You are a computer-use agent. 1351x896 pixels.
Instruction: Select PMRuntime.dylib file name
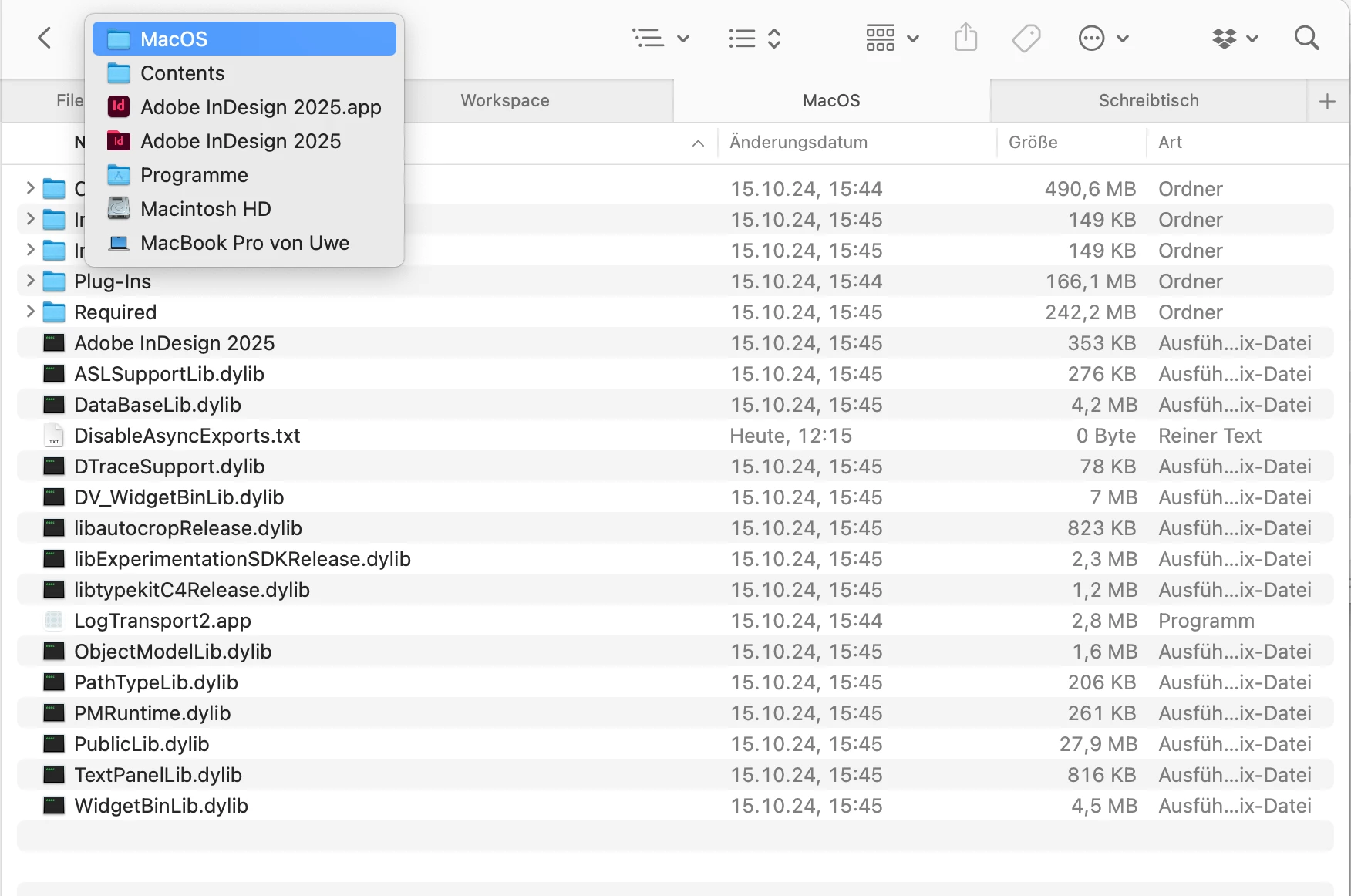tap(153, 713)
